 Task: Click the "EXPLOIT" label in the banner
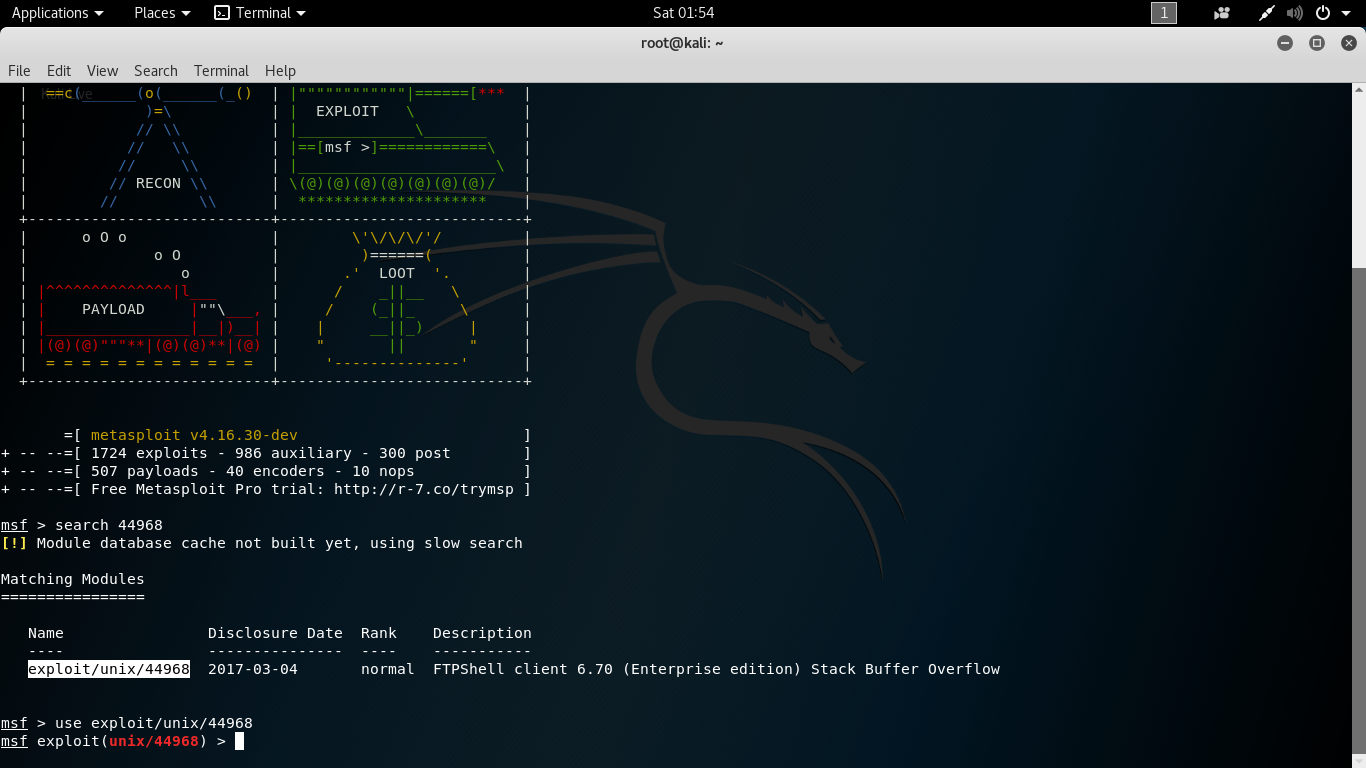coord(347,111)
